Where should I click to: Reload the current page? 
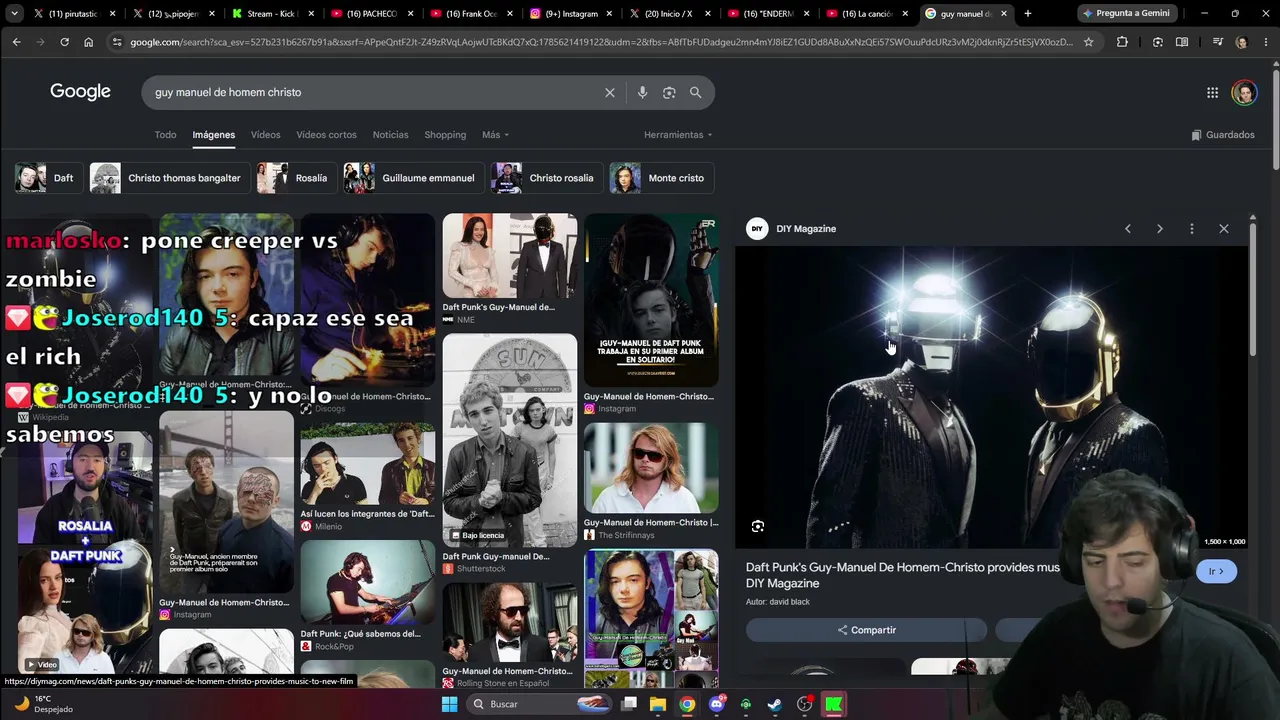(64, 42)
